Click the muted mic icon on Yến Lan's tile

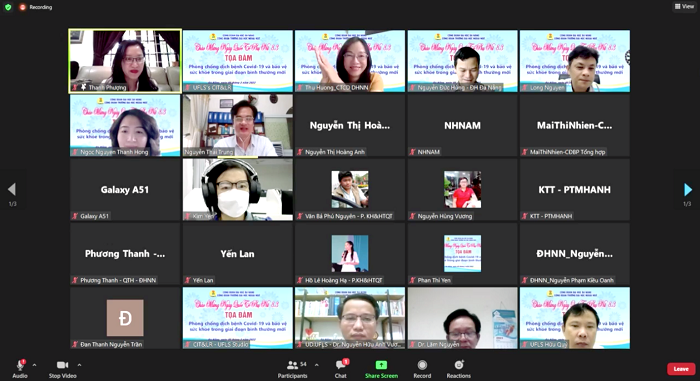[x=188, y=281]
